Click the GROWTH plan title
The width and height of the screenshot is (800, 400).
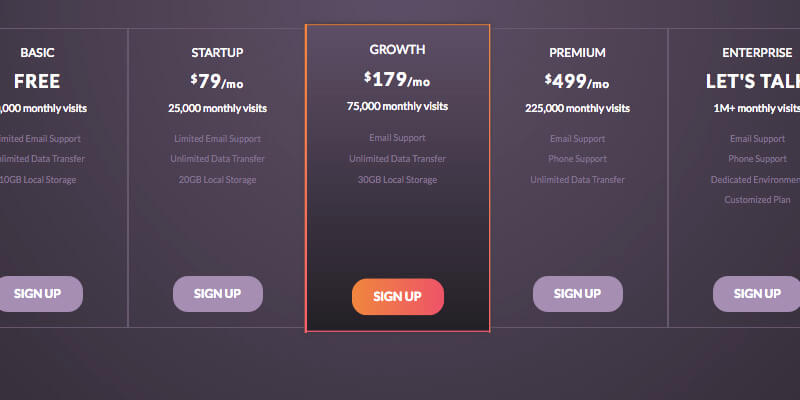[x=397, y=49]
